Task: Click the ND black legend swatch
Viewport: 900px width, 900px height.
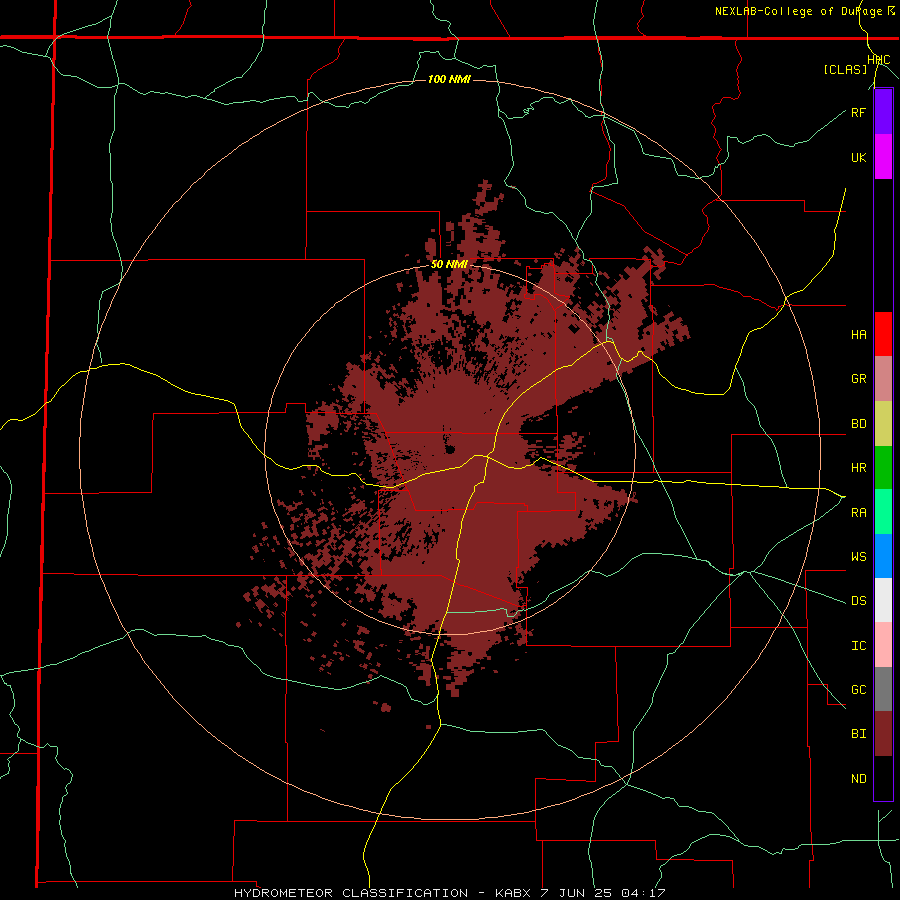Action: click(x=883, y=778)
